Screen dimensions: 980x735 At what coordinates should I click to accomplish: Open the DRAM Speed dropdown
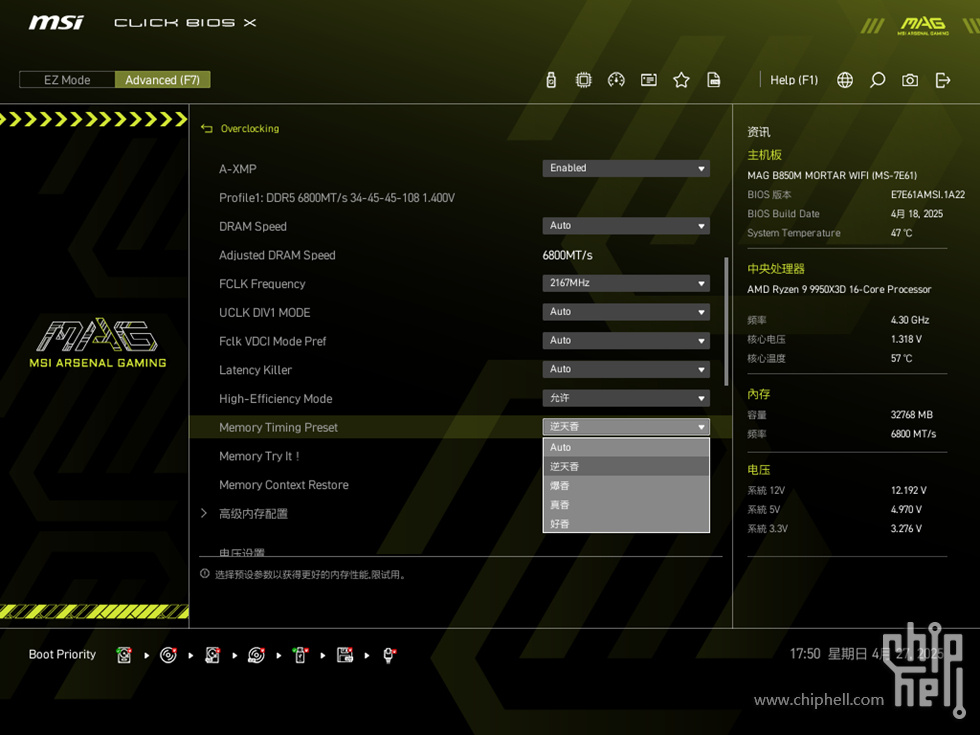tap(626, 226)
